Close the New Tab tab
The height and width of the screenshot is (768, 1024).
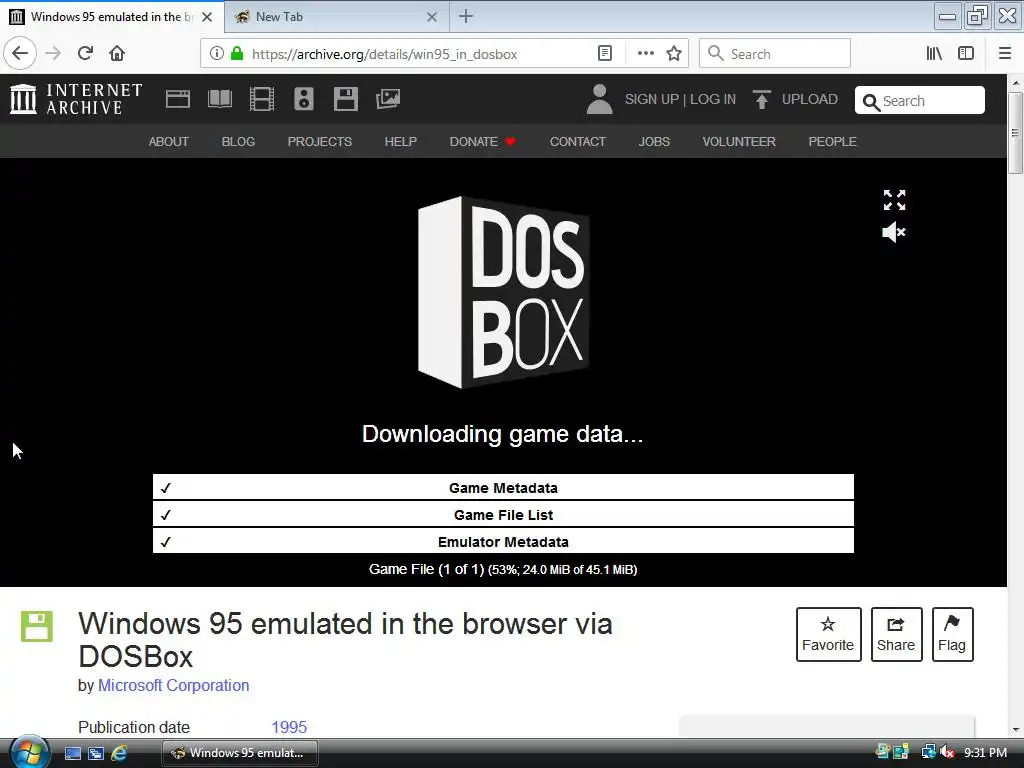432,17
